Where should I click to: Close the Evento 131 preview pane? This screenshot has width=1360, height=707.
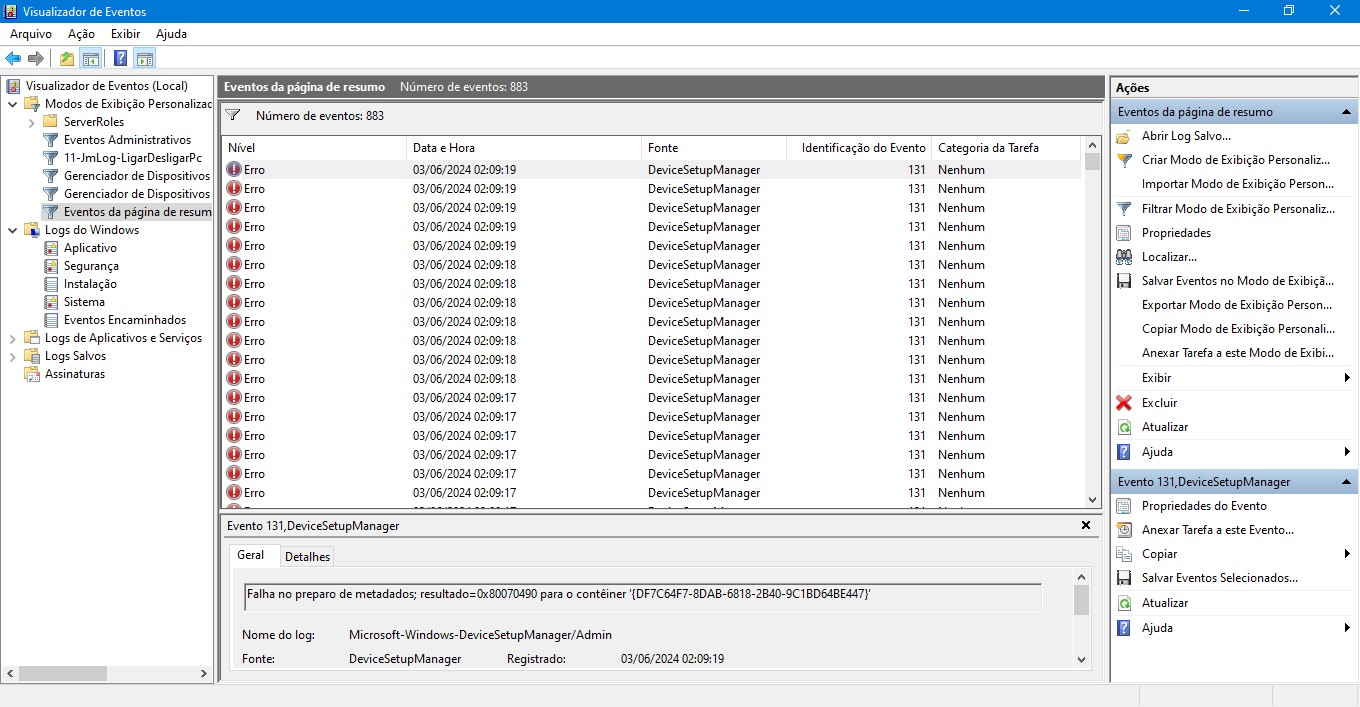1086,525
